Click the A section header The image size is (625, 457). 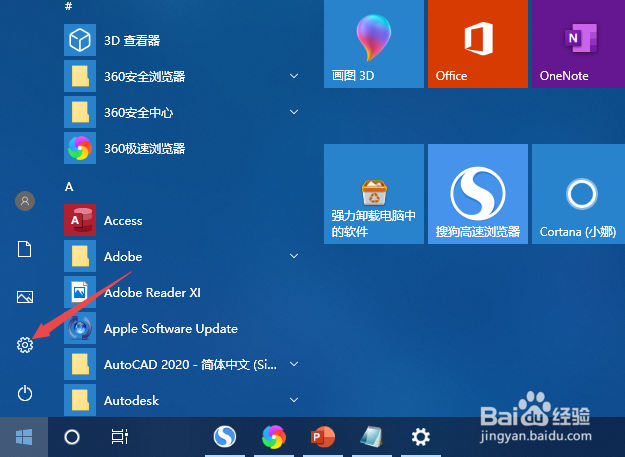[x=69, y=186]
